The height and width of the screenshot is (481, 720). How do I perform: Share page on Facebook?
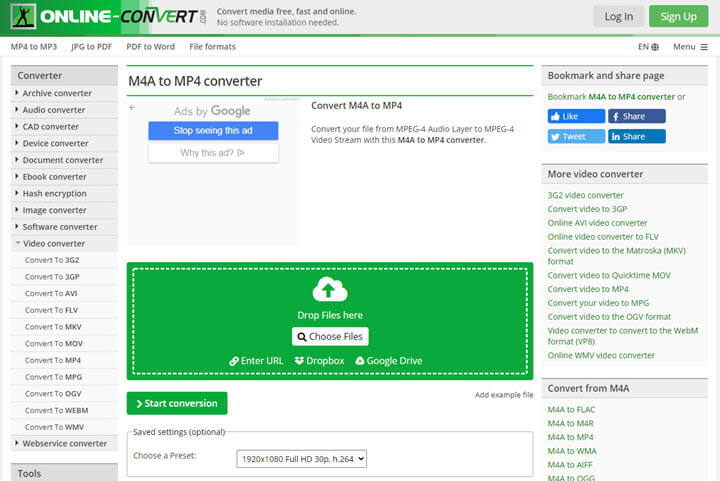click(636, 116)
